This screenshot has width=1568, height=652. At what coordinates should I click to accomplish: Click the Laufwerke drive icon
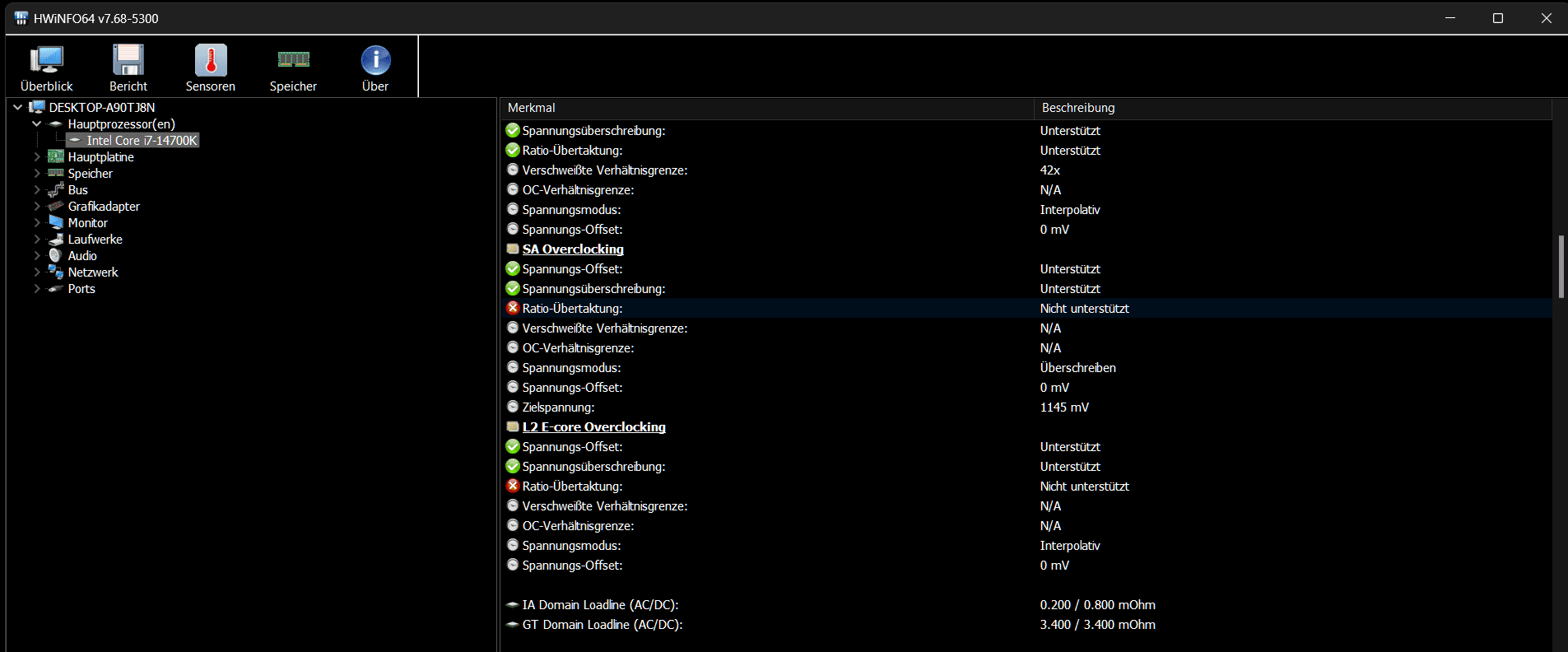coord(56,239)
